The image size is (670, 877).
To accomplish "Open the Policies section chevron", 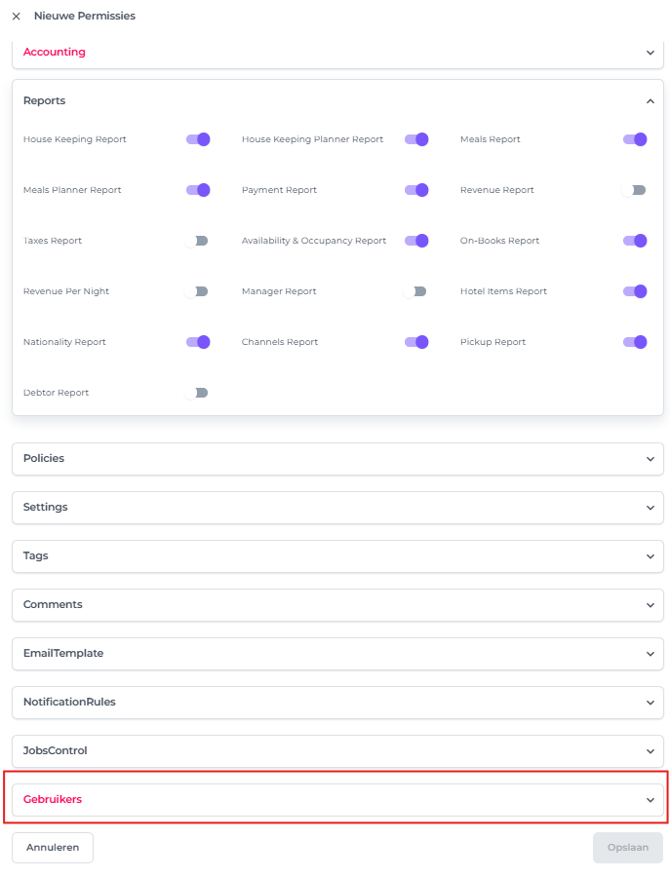I will click(650, 459).
